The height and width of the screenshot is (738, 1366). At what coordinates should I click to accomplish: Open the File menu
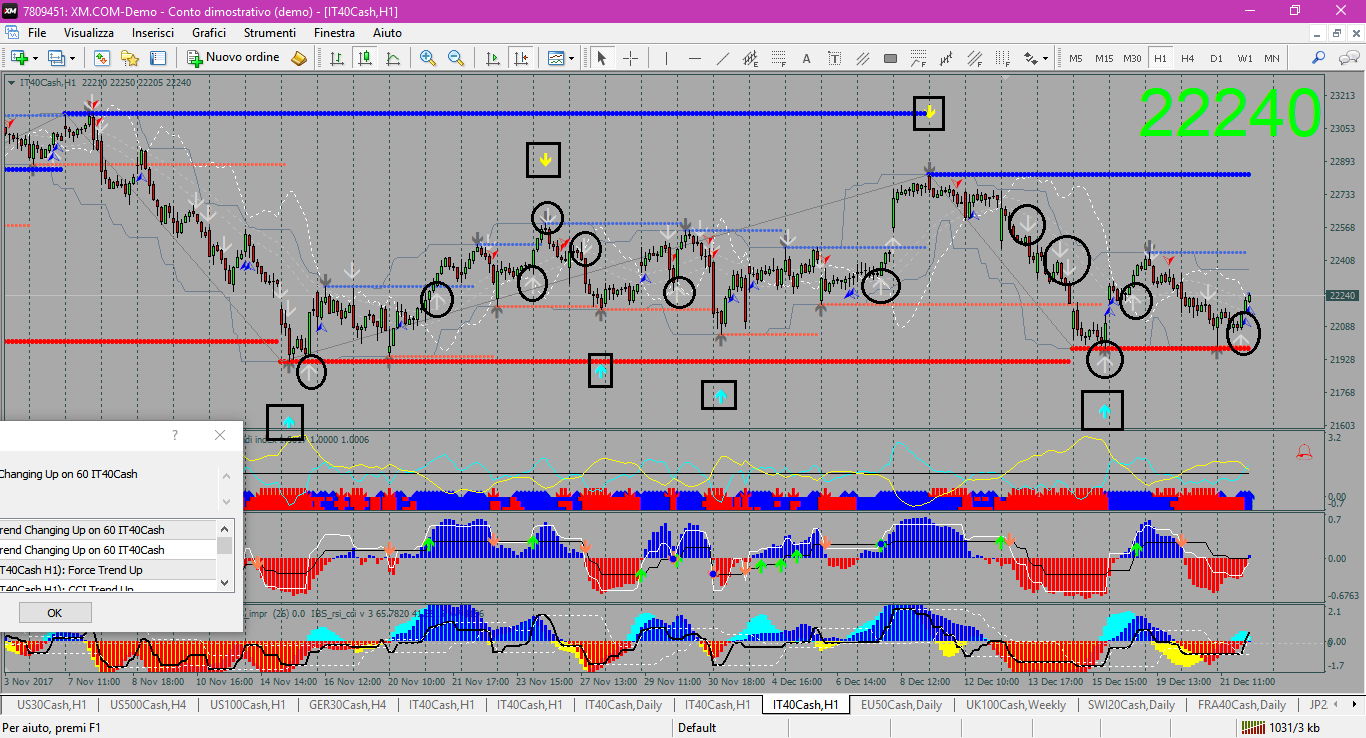coord(37,33)
